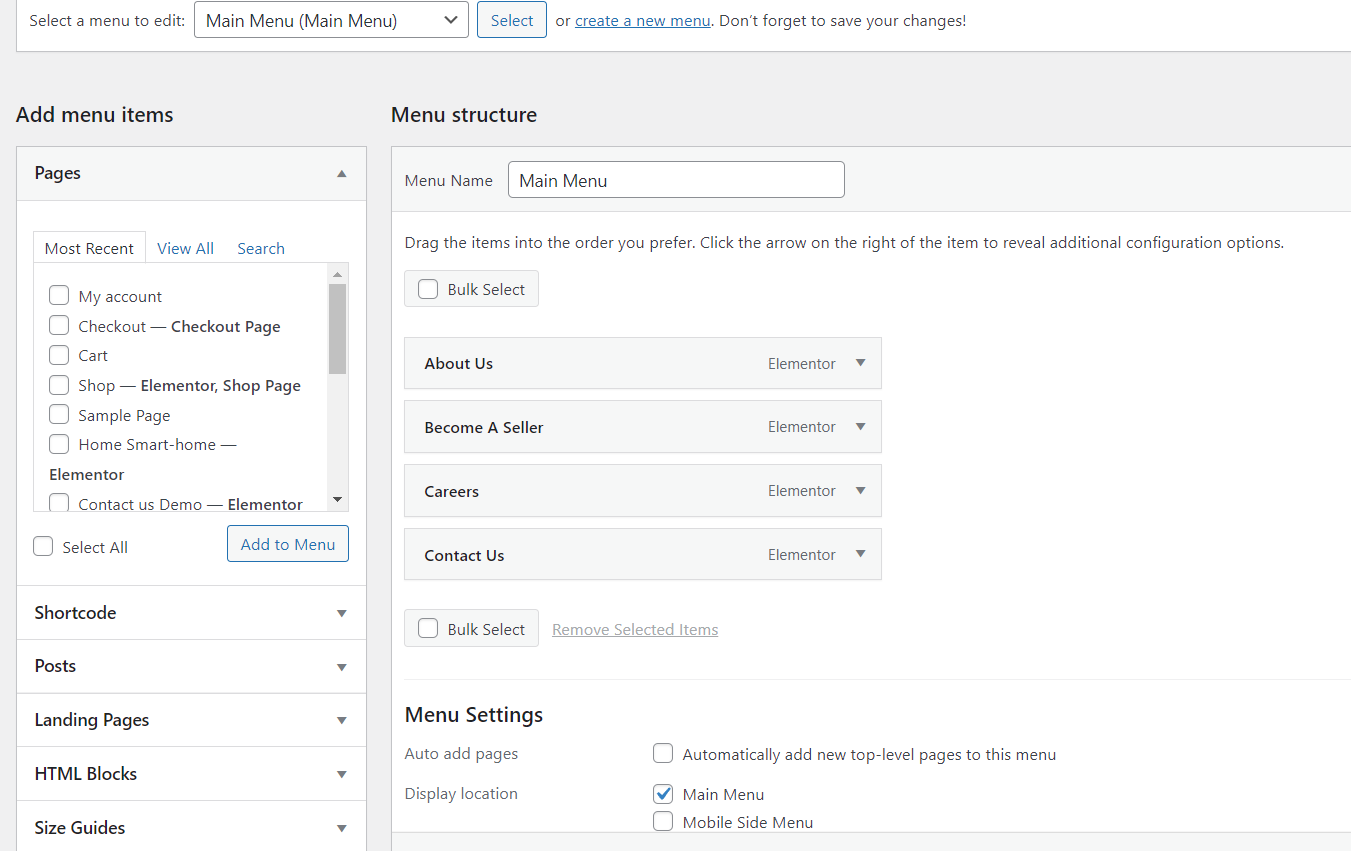Enable automatically add new top-level pages
The width and height of the screenshot is (1351, 851).
click(x=663, y=754)
